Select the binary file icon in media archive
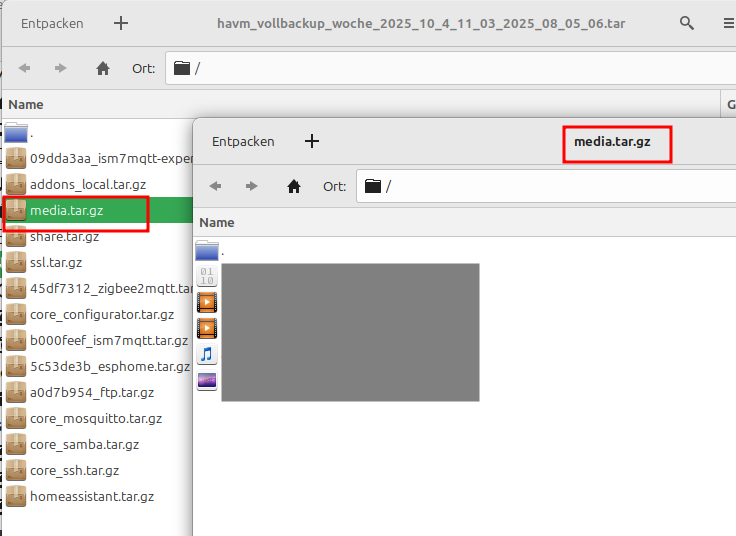 click(207, 276)
